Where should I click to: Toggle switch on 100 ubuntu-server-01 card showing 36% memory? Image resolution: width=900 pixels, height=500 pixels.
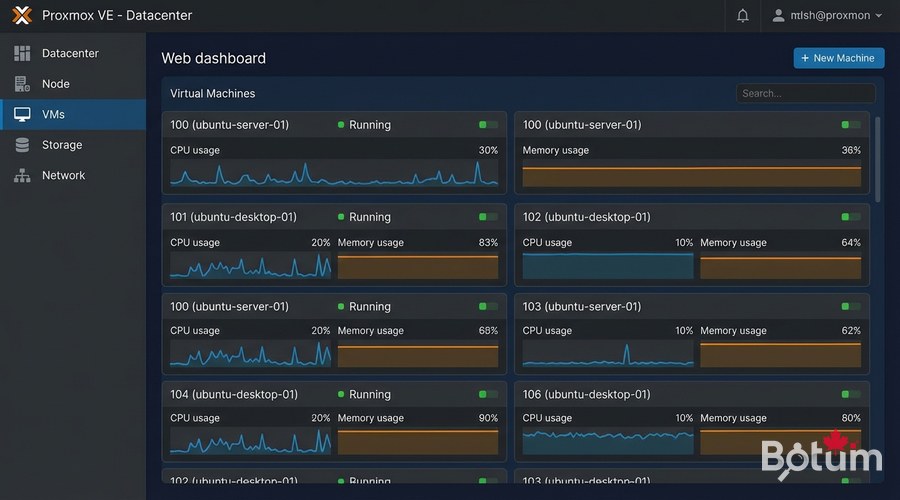pos(851,125)
